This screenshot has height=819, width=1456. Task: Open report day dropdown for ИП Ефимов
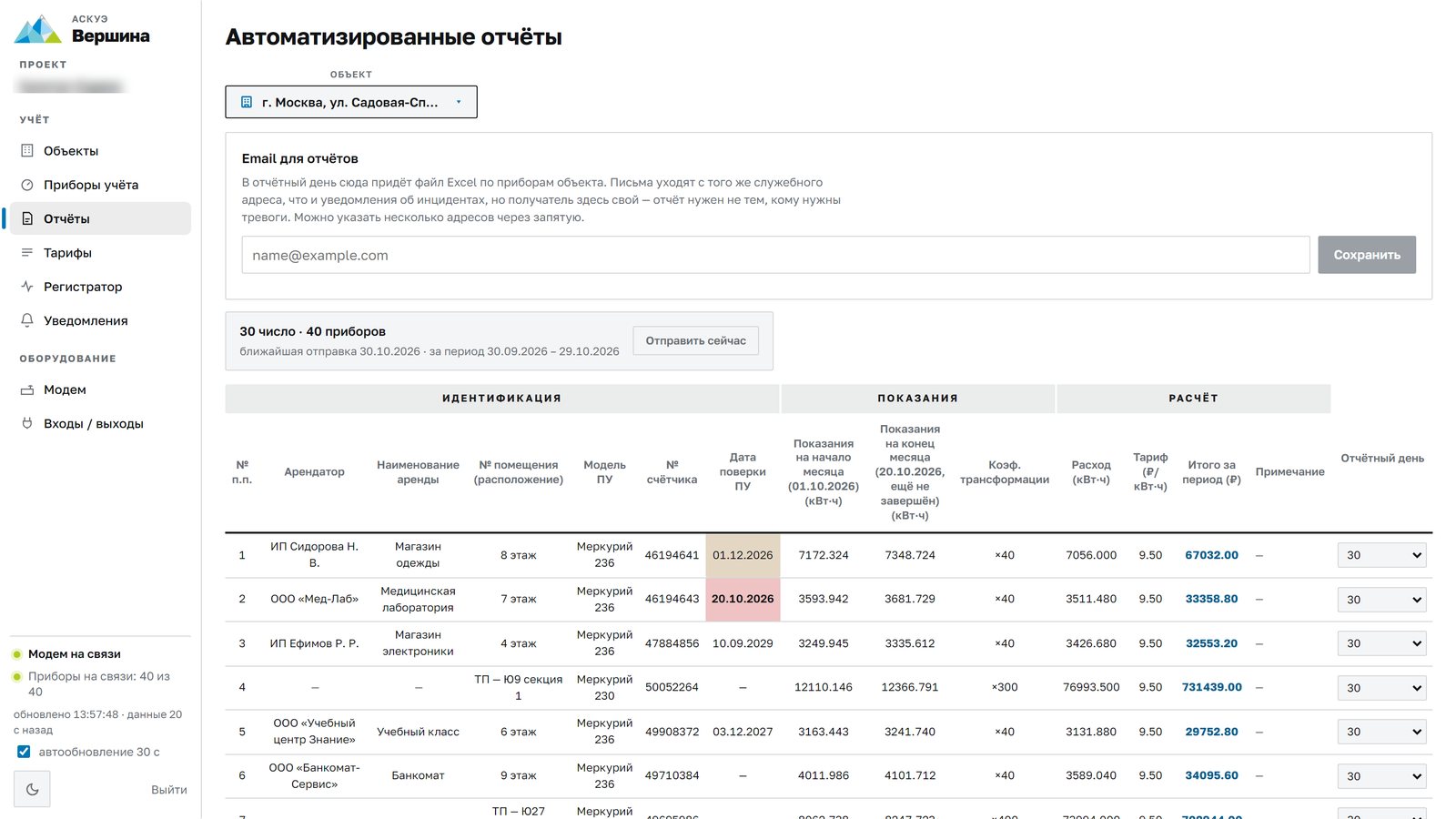click(1381, 643)
